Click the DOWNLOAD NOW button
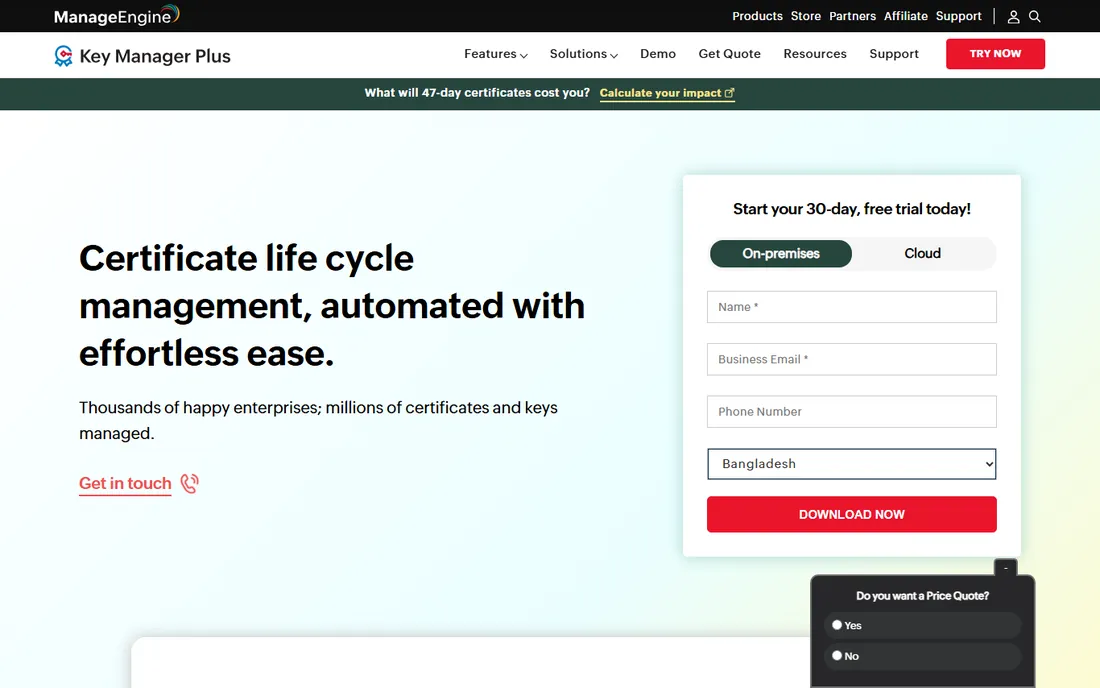Image resolution: width=1100 pixels, height=688 pixels. click(x=852, y=514)
